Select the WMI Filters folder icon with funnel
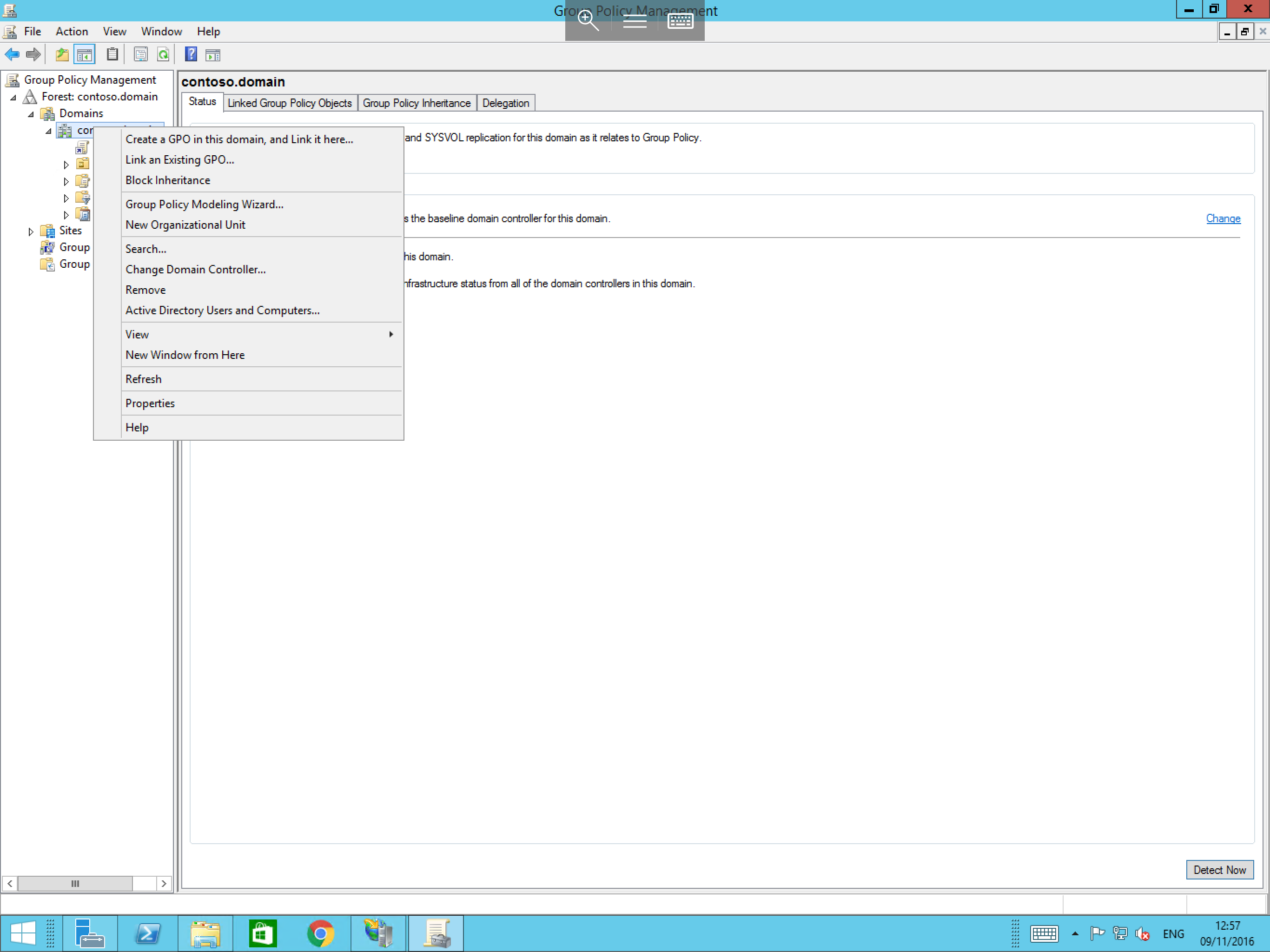Screen dimensions: 1270x952 (83, 198)
